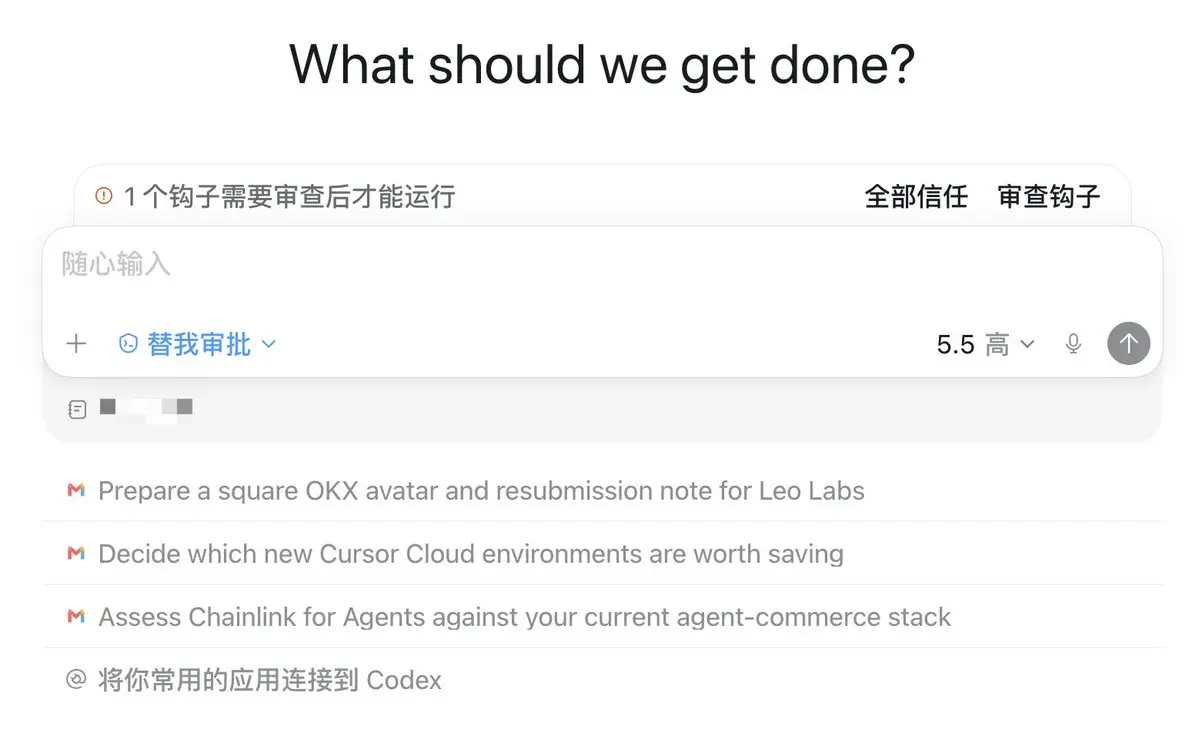This screenshot has height=736, width=1199.
Task: Click the Gmail icon beside Cursor Cloud suggestion
Action: point(76,553)
